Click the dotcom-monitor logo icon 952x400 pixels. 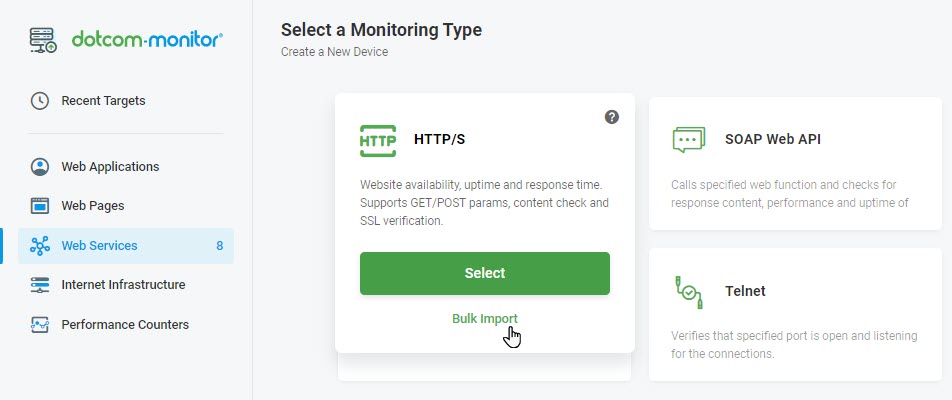coord(43,40)
